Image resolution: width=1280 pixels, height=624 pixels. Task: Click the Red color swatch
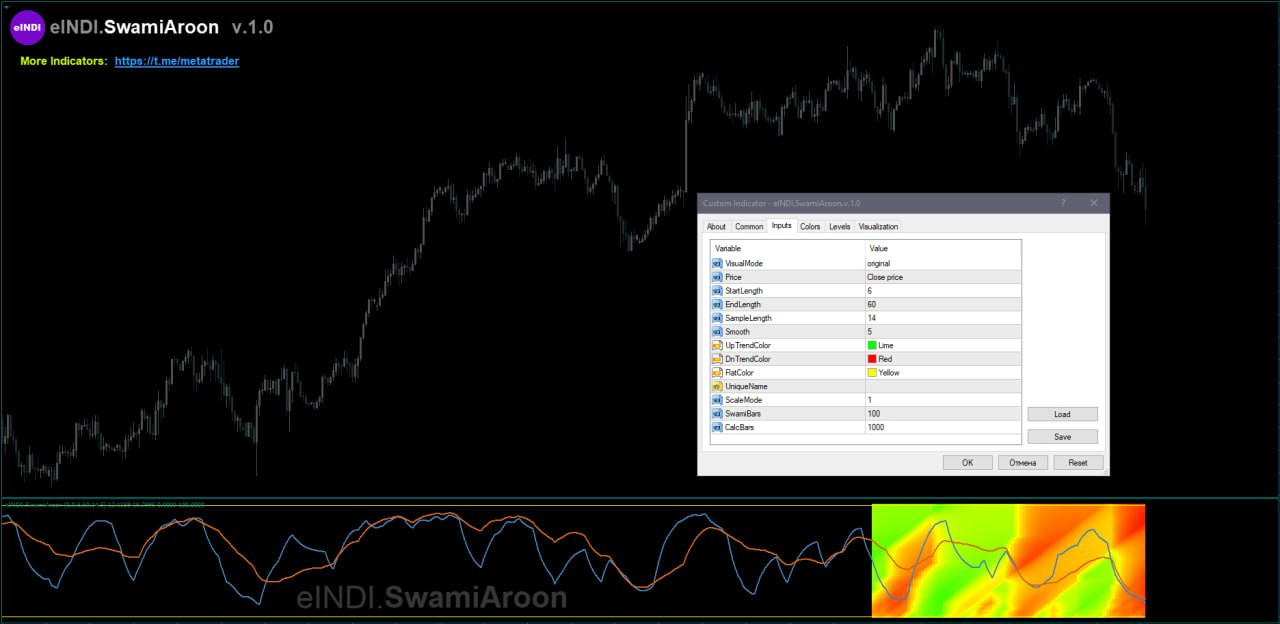click(x=872, y=359)
